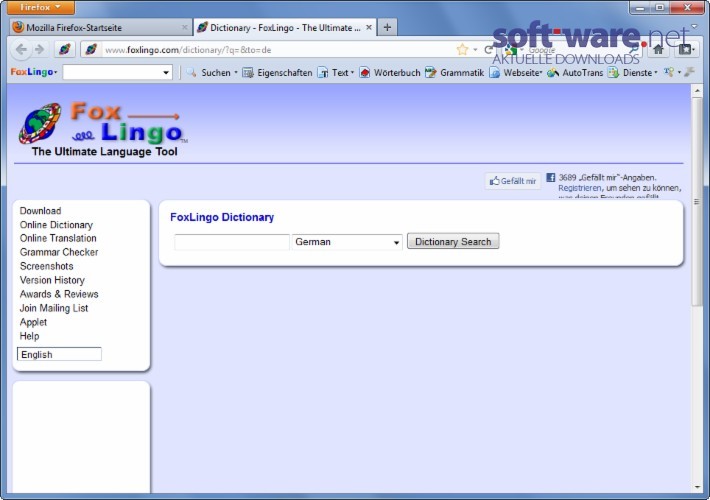Image resolution: width=710 pixels, height=500 pixels.
Task: Reload the page with the refresh icon
Action: point(488,50)
